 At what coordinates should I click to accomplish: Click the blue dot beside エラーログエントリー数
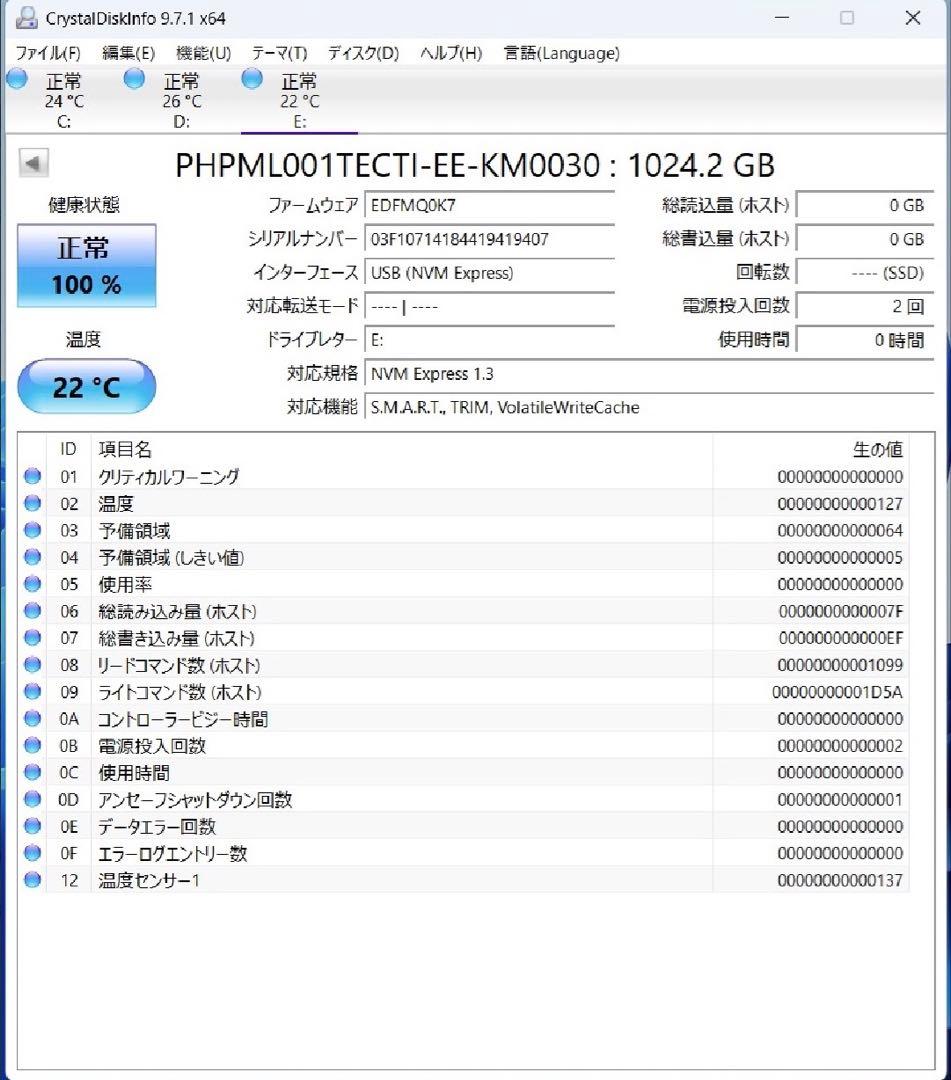point(33,853)
